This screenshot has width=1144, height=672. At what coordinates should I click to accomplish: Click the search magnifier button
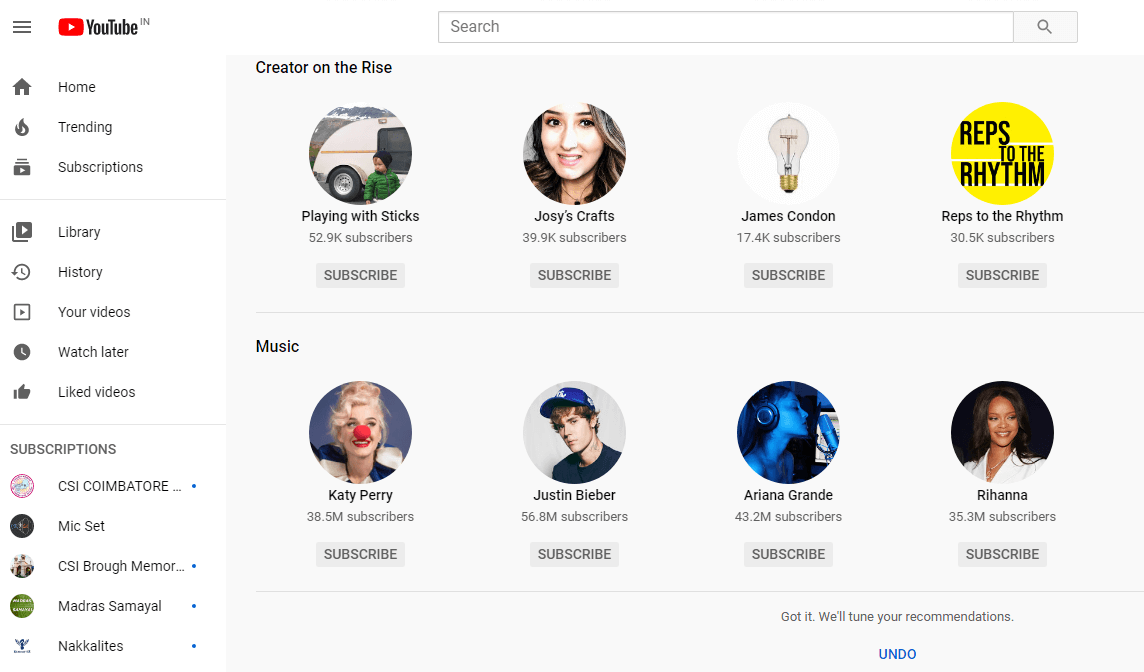point(1045,27)
